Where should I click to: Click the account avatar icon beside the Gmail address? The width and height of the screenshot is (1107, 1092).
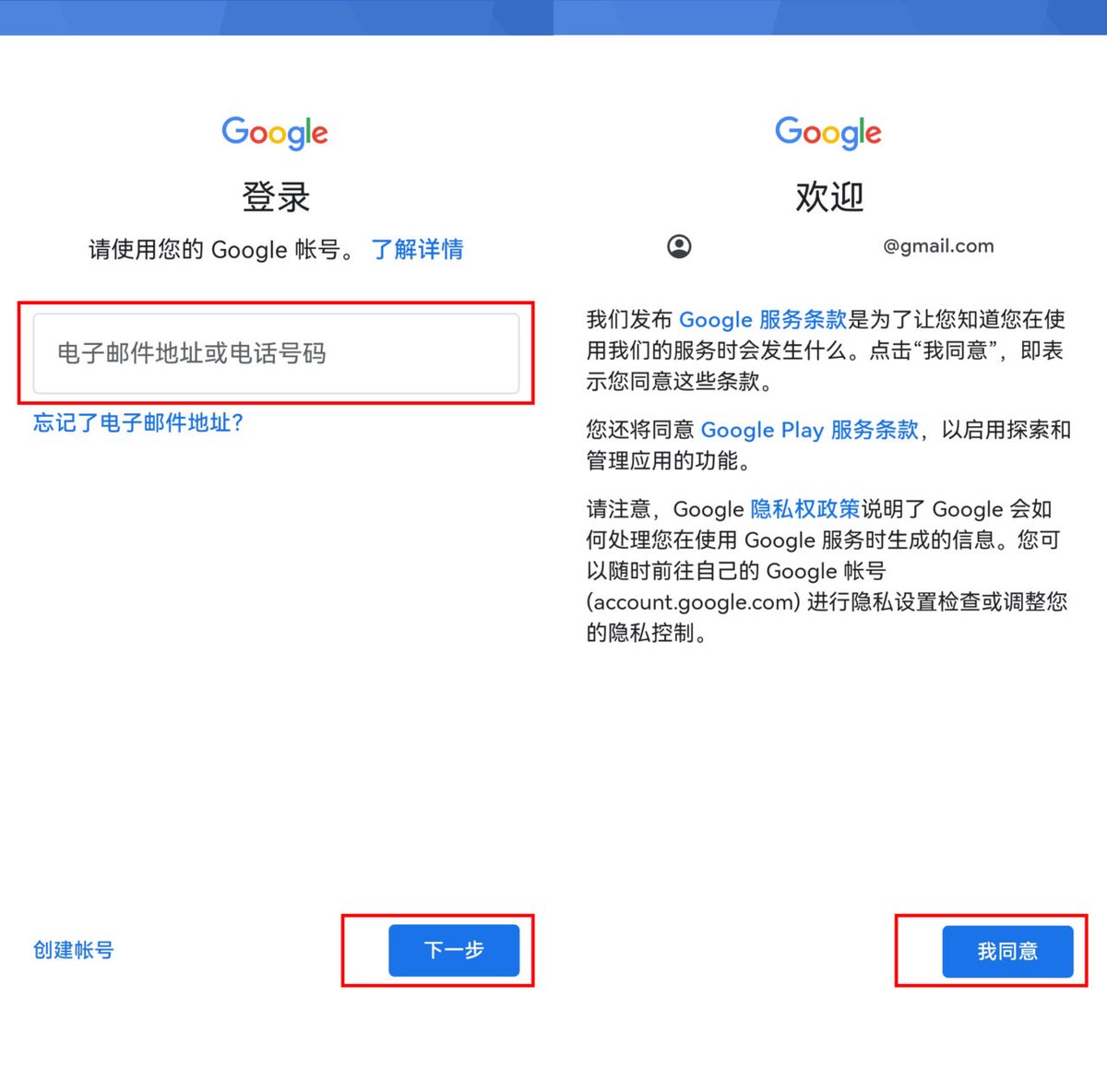pos(679,246)
